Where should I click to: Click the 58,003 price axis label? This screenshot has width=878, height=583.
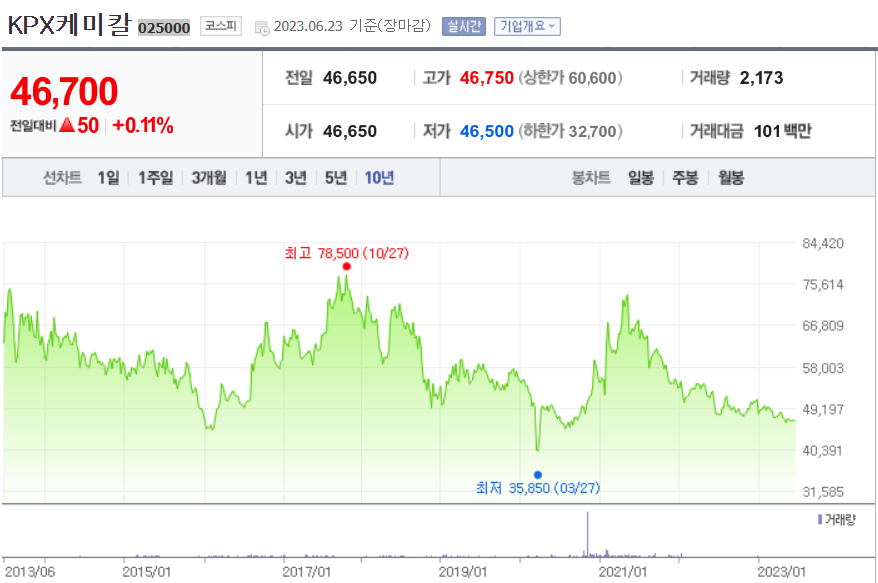tap(823, 368)
